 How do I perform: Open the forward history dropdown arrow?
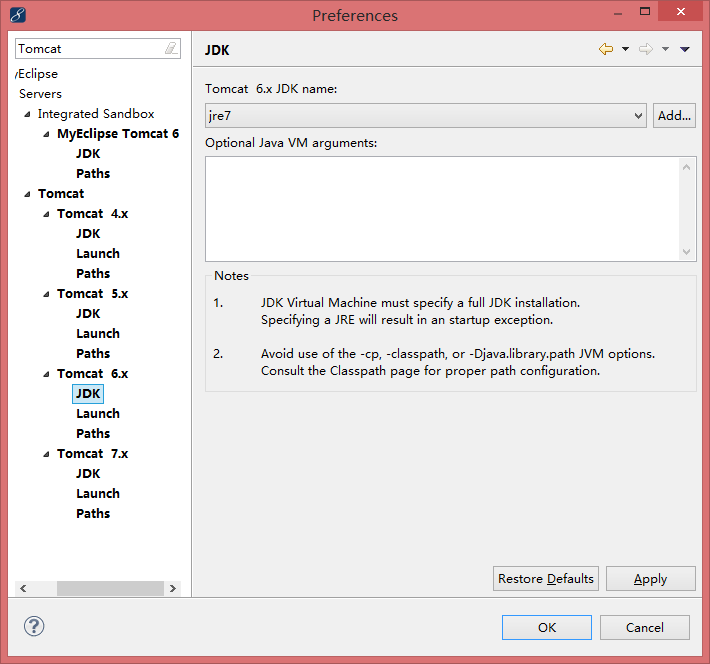coord(665,49)
